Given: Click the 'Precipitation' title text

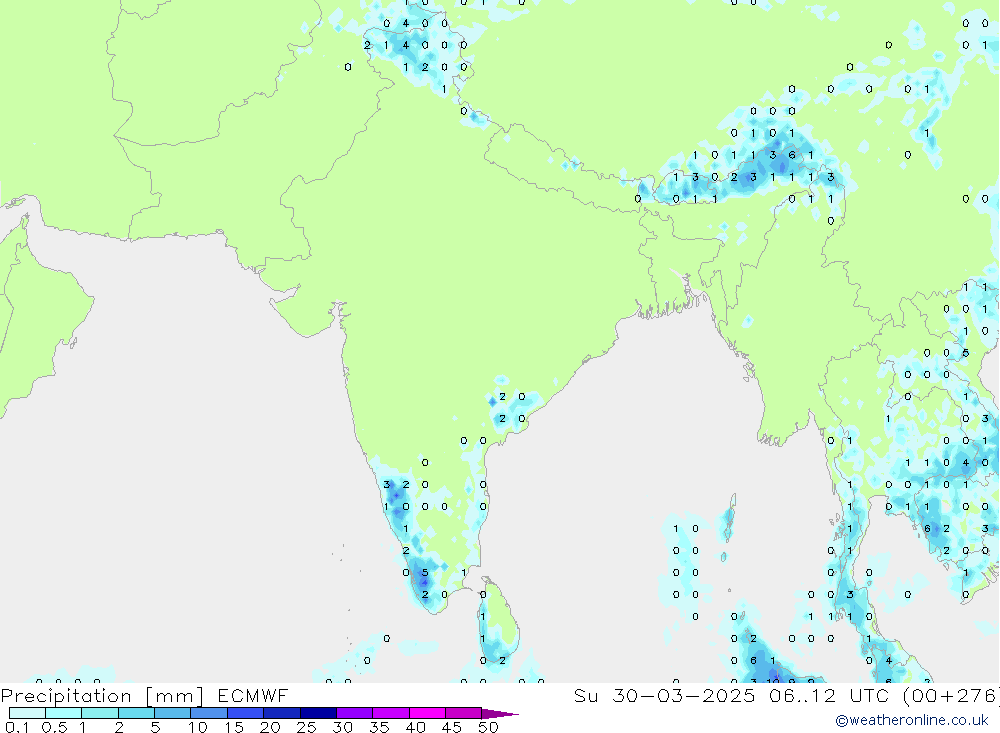Looking at the screenshot, I should coord(66,696).
